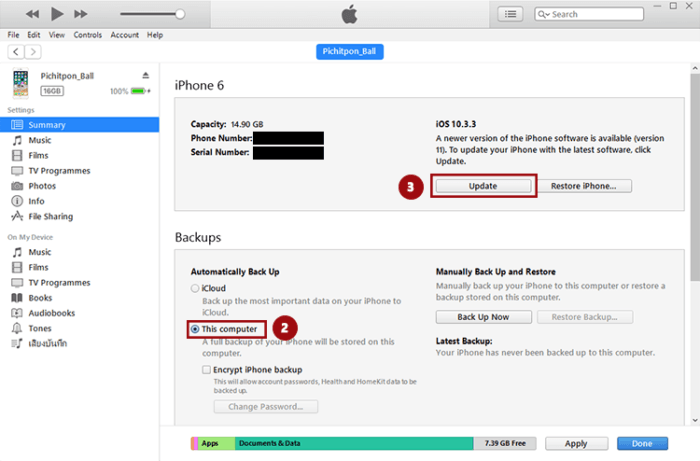Viewport: 700px width, 461px height.
Task: Click the Update button
Action: click(x=483, y=186)
